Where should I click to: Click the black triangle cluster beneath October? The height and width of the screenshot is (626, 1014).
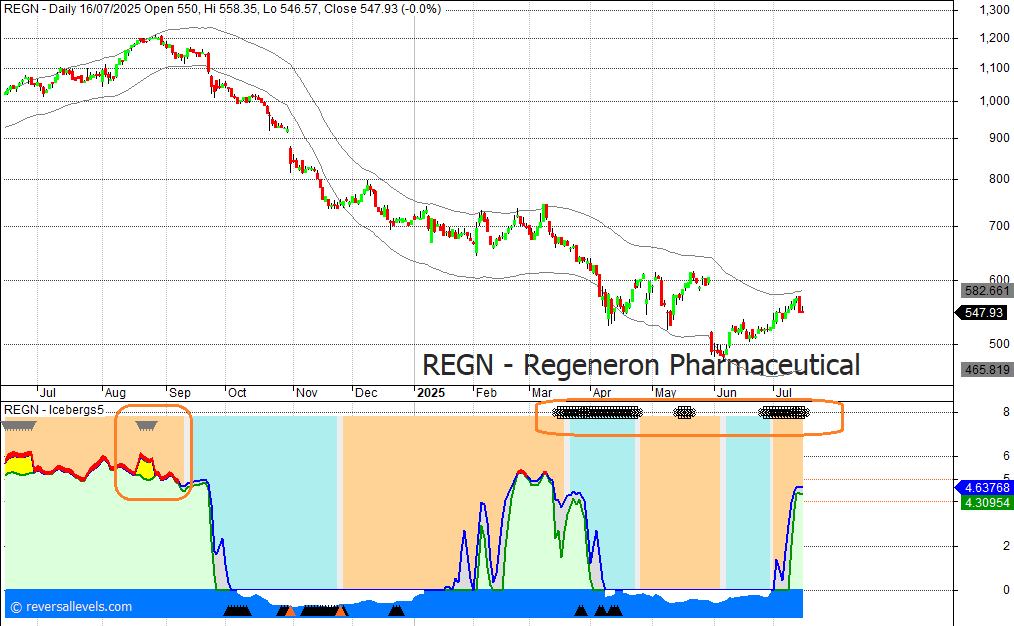(x=237, y=610)
